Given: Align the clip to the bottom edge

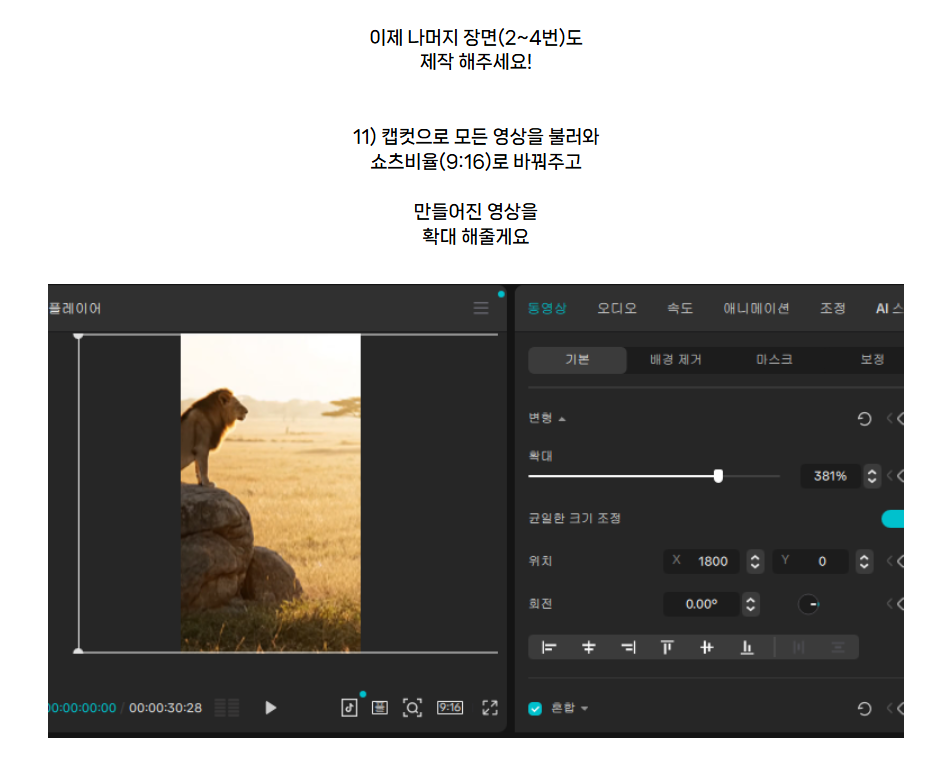Looking at the screenshot, I should click(x=747, y=647).
